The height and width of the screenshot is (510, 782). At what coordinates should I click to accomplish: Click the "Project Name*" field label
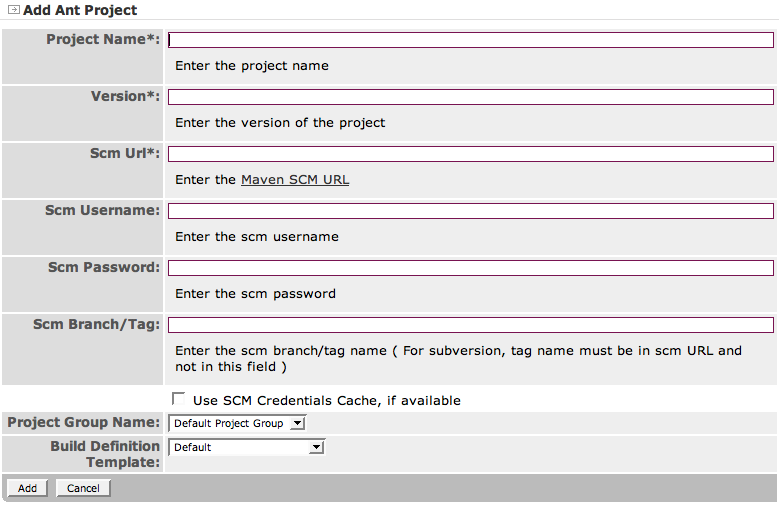coord(102,39)
